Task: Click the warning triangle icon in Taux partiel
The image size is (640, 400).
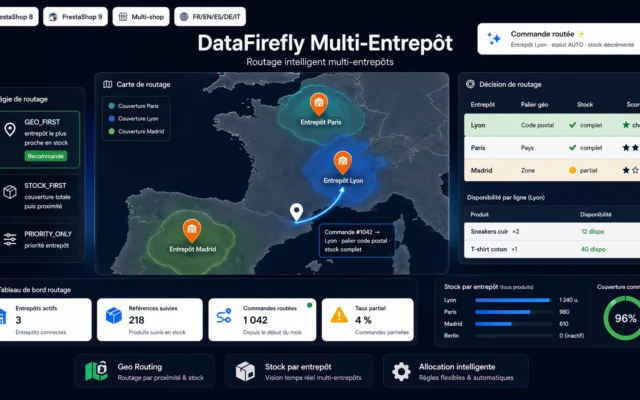Action: 339,315
